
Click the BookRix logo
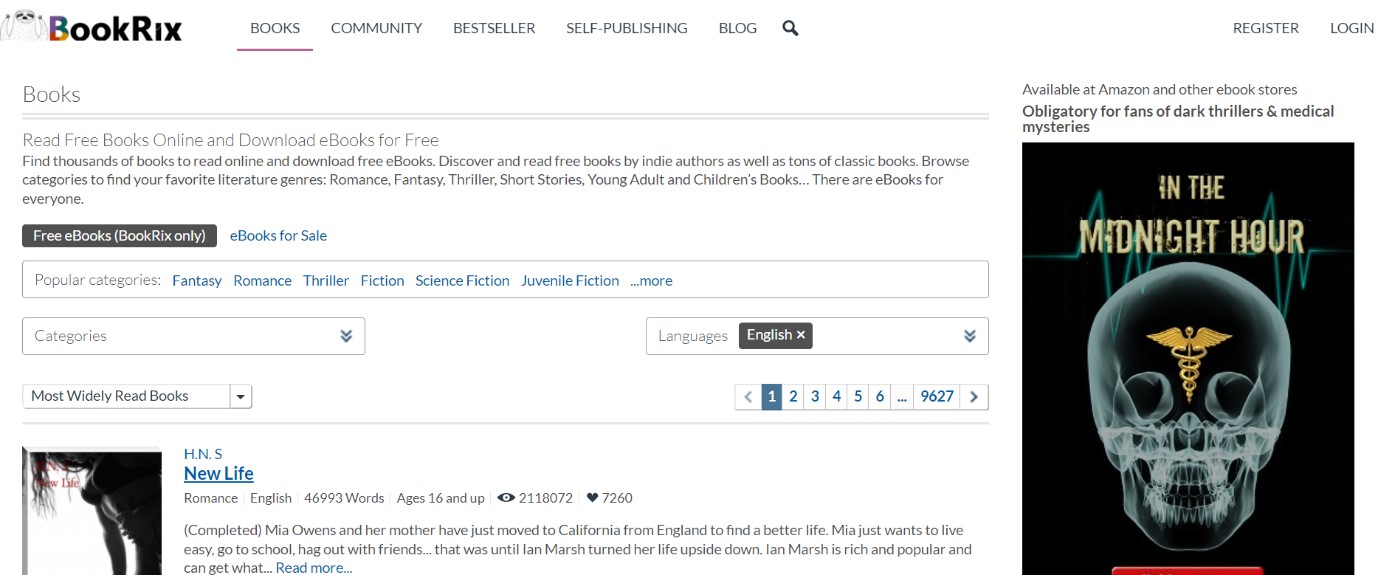coord(92,27)
